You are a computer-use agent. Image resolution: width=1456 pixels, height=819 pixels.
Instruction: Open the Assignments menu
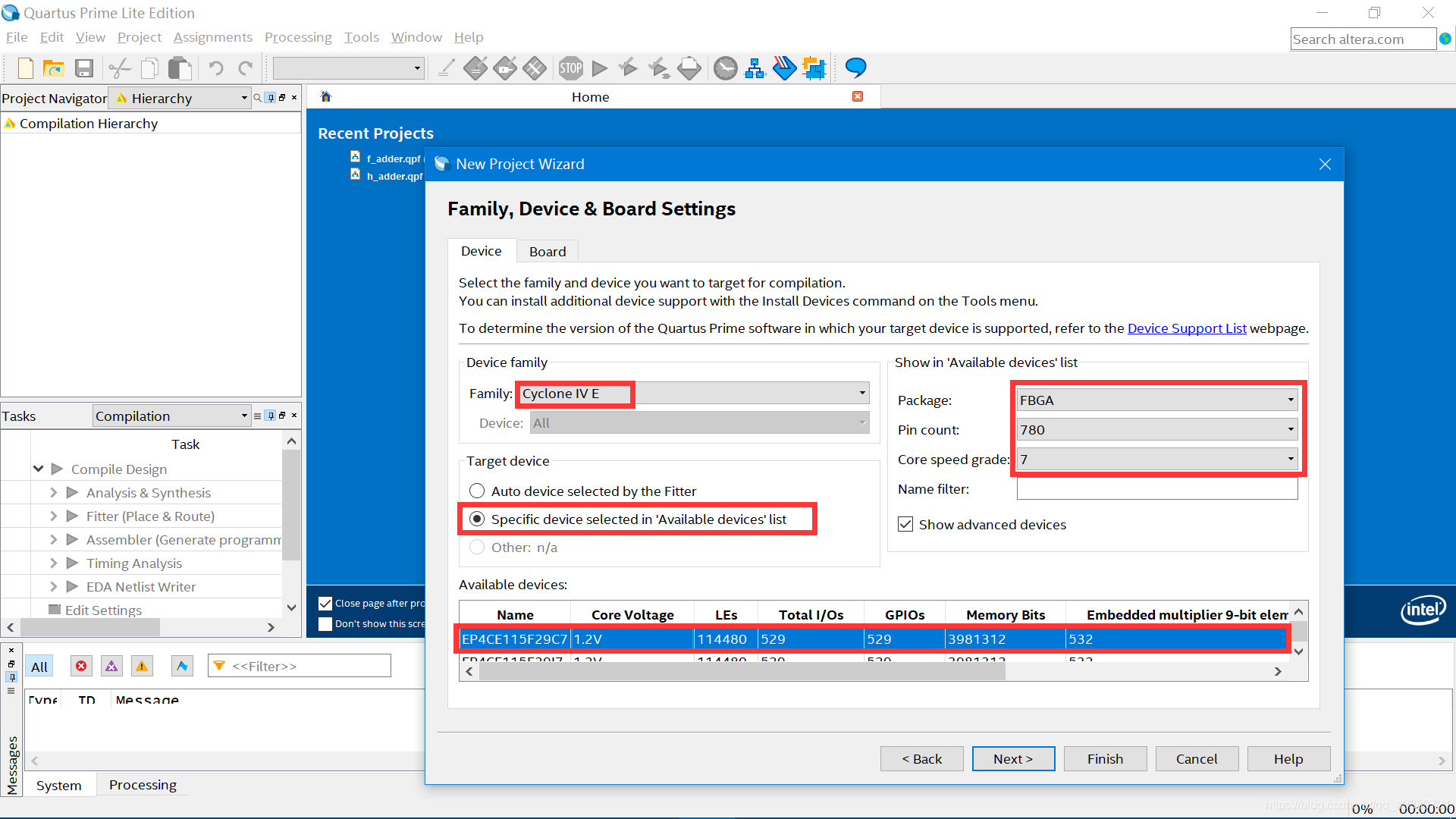(x=212, y=37)
